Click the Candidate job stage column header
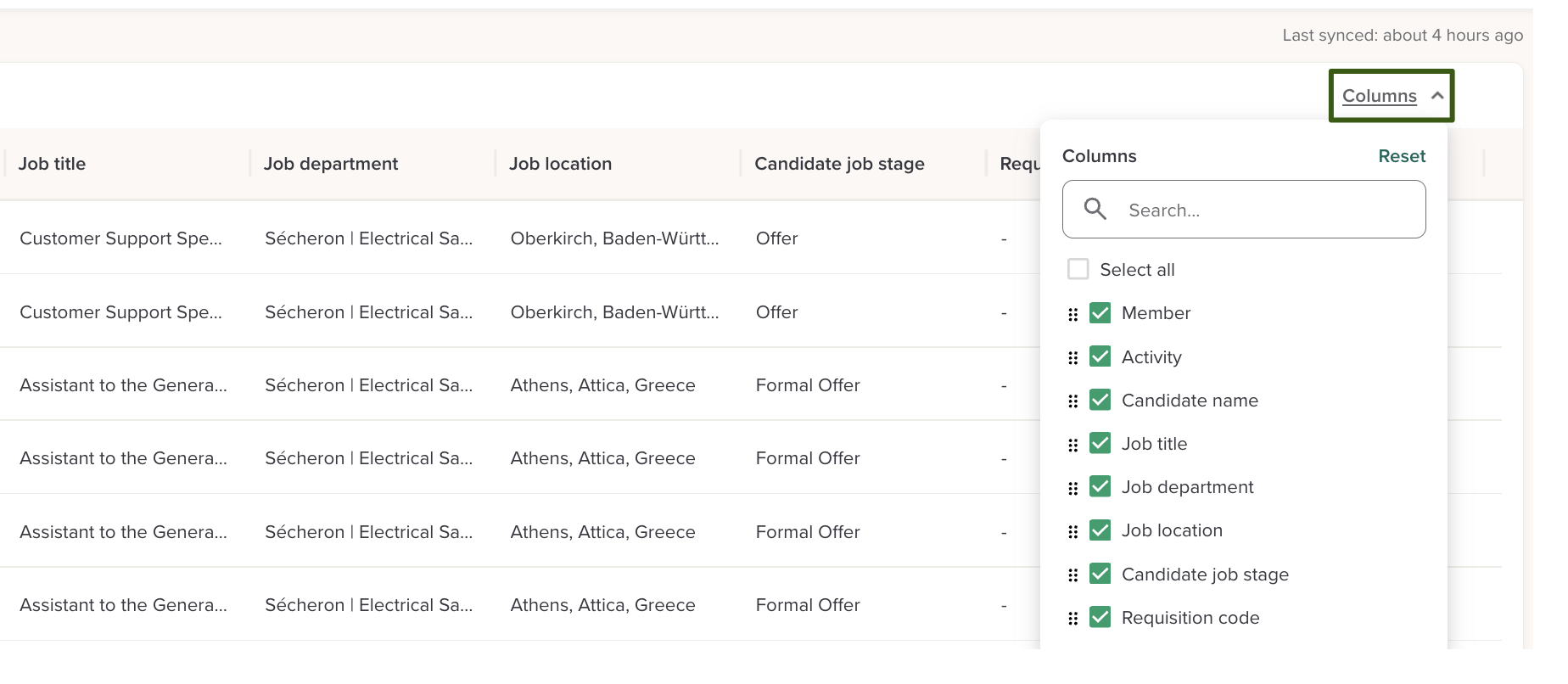1568x684 pixels. (838, 164)
